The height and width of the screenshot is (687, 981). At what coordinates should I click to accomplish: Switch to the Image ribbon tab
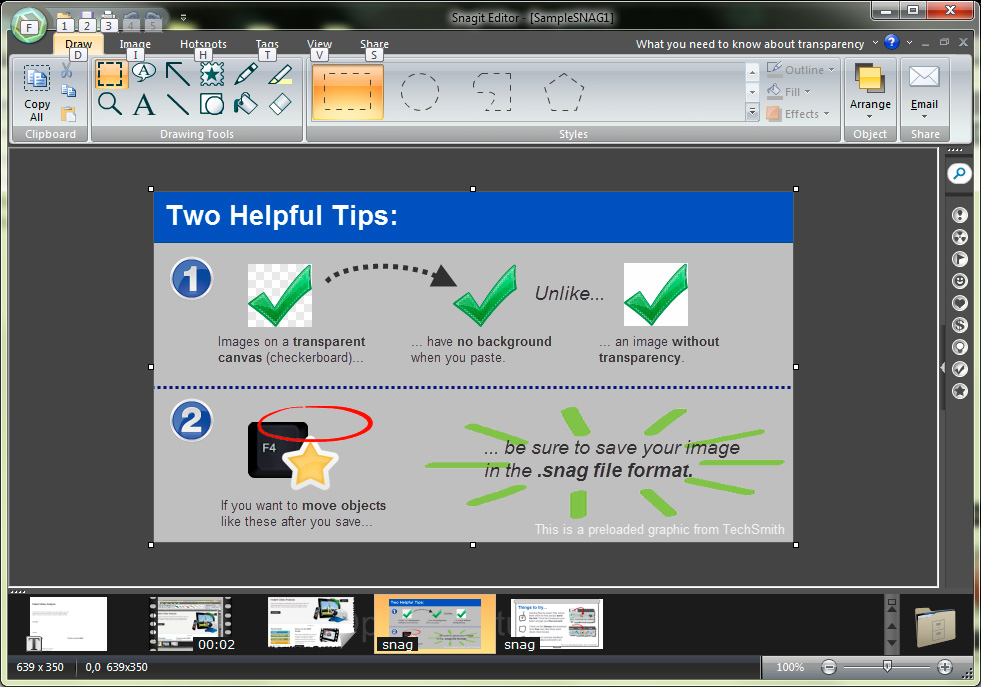135,44
